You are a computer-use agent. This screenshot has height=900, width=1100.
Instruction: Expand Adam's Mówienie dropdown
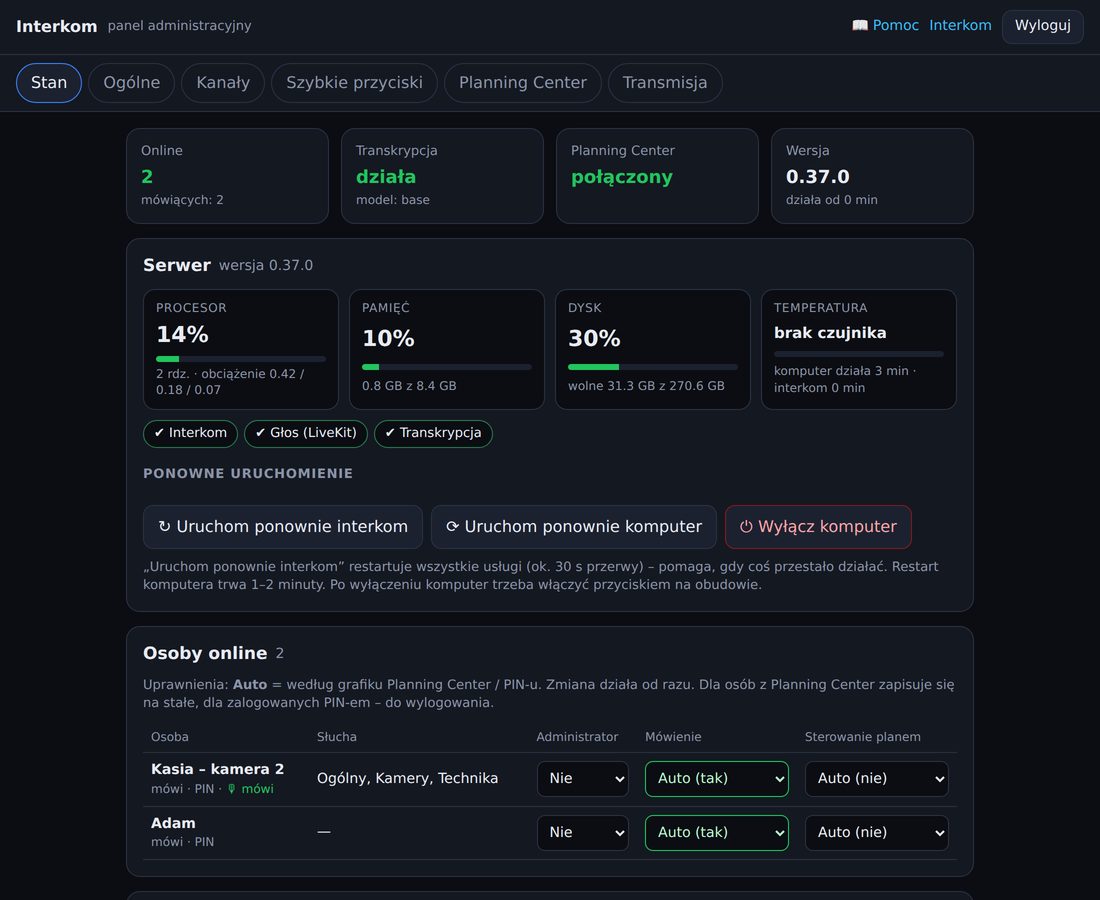(x=716, y=833)
